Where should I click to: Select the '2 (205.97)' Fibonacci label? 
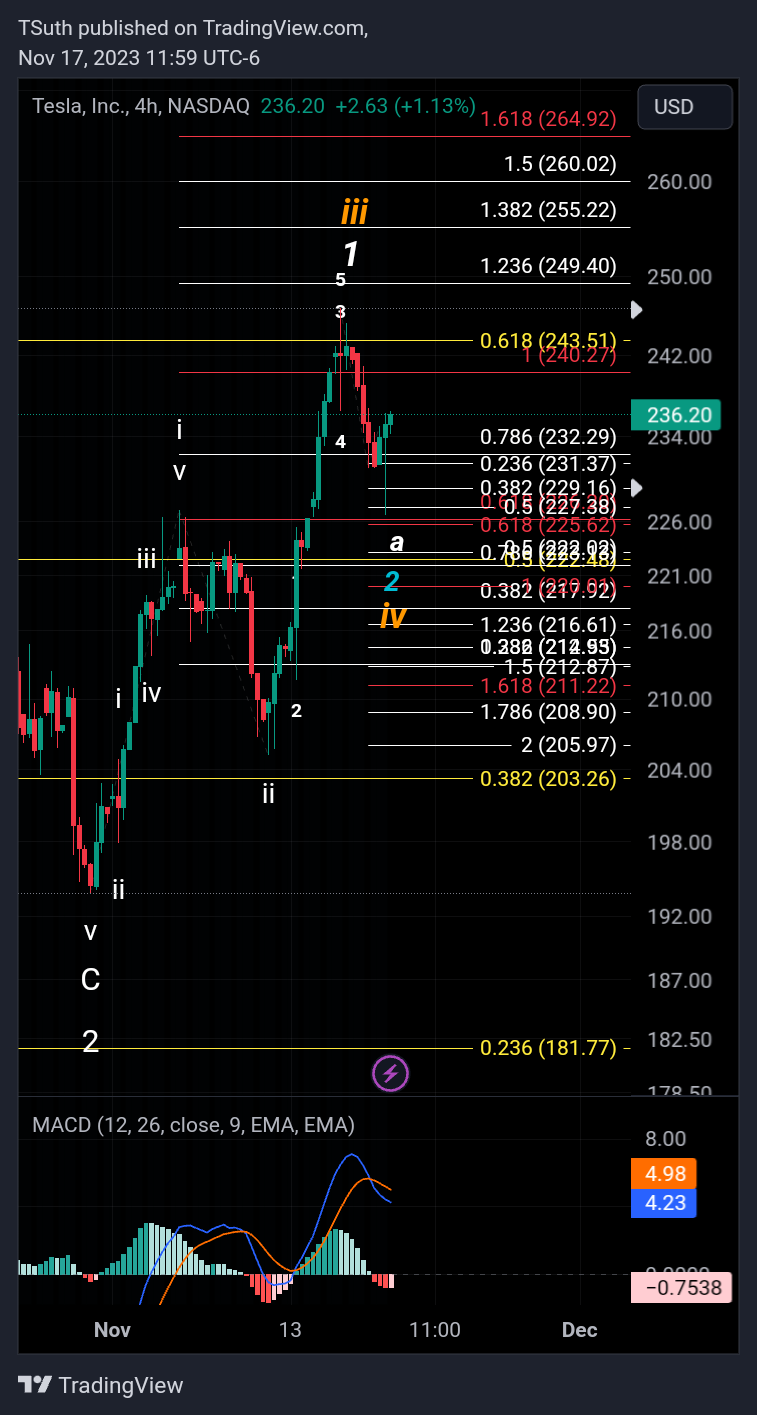click(x=569, y=745)
